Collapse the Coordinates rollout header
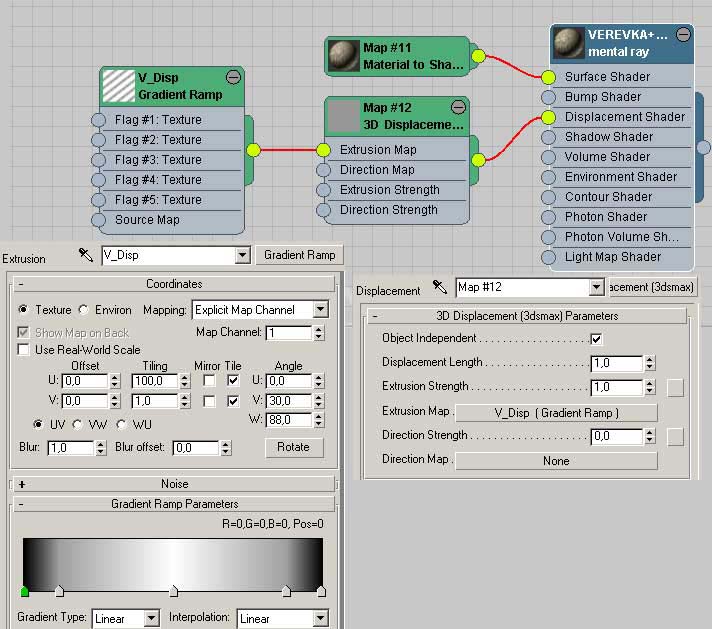 [x=174, y=284]
